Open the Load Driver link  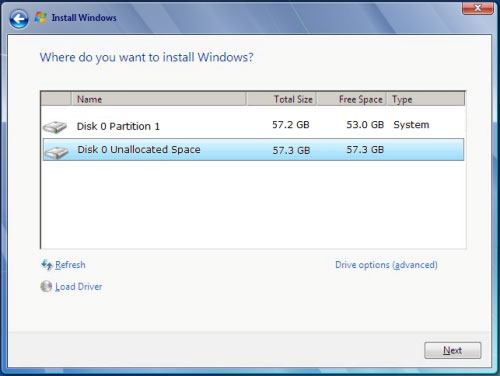click(x=79, y=287)
